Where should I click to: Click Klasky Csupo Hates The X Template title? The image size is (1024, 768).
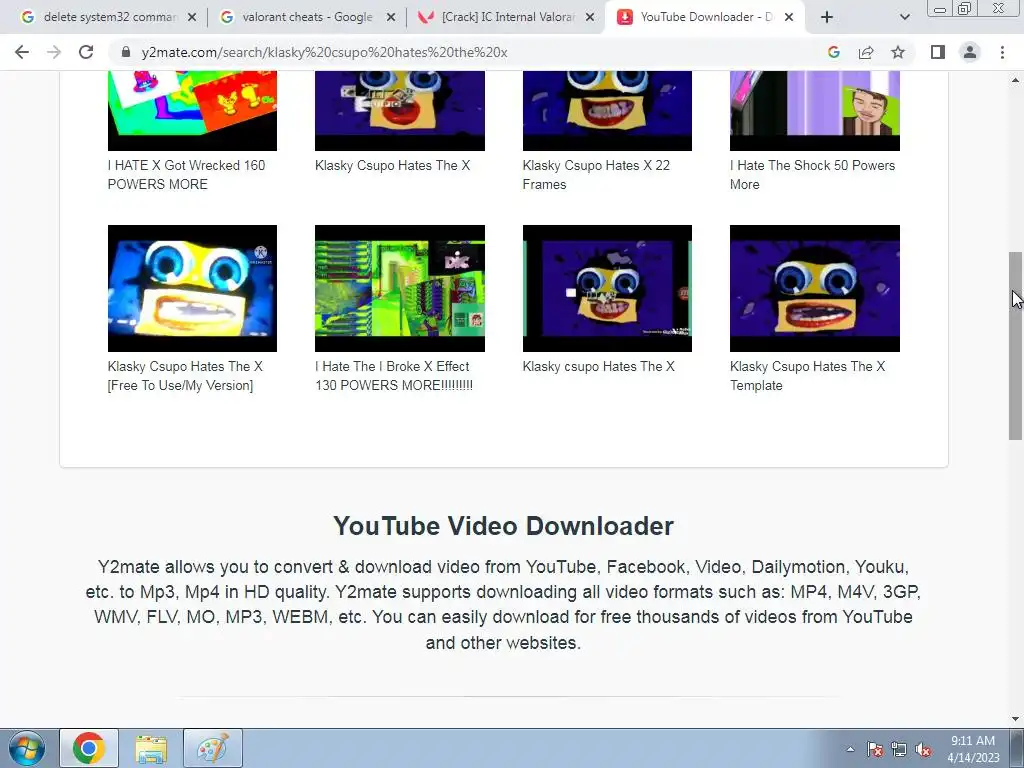(x=807, y=376)
